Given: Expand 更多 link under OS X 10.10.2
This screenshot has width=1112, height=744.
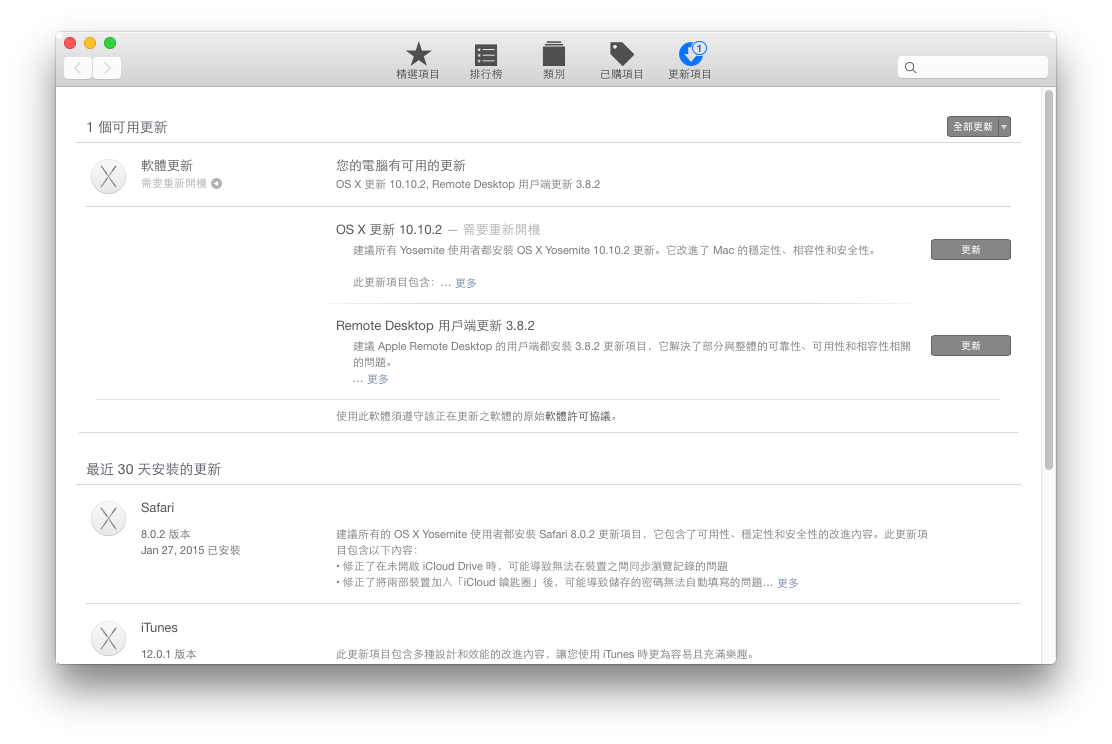Looking at the screenshot, I should (x=466, y=283).
